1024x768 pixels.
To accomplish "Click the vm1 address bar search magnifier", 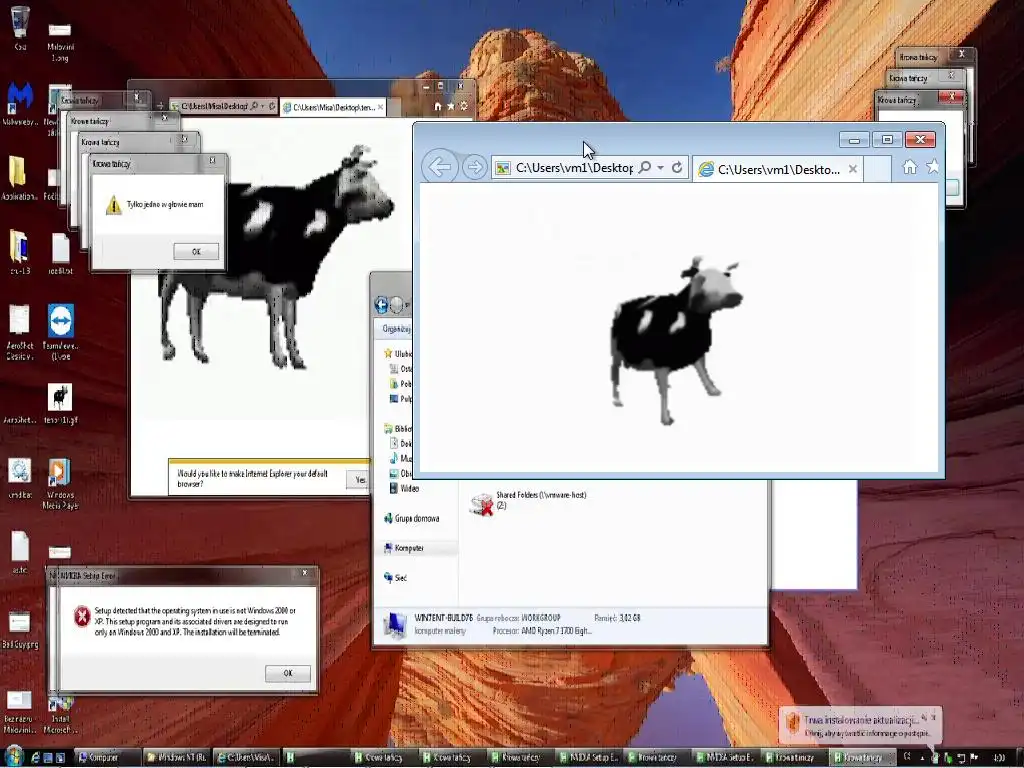I will tap(645, 168).
